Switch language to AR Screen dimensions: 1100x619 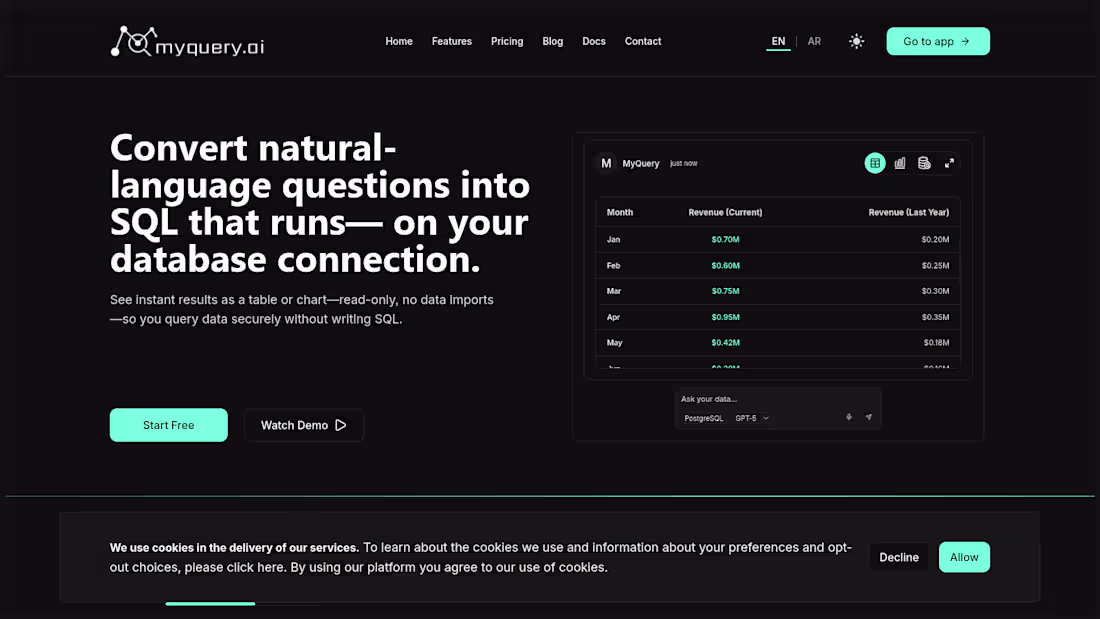point(814,41)
